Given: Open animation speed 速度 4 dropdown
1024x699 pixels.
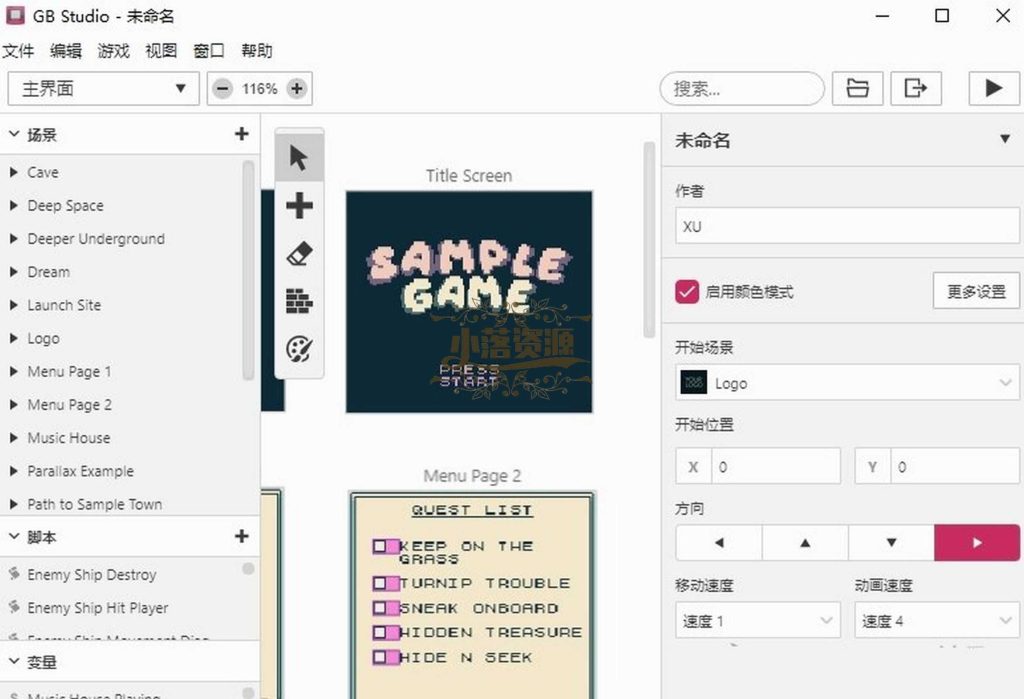Looking at the screenshot, I should point(936,621).
